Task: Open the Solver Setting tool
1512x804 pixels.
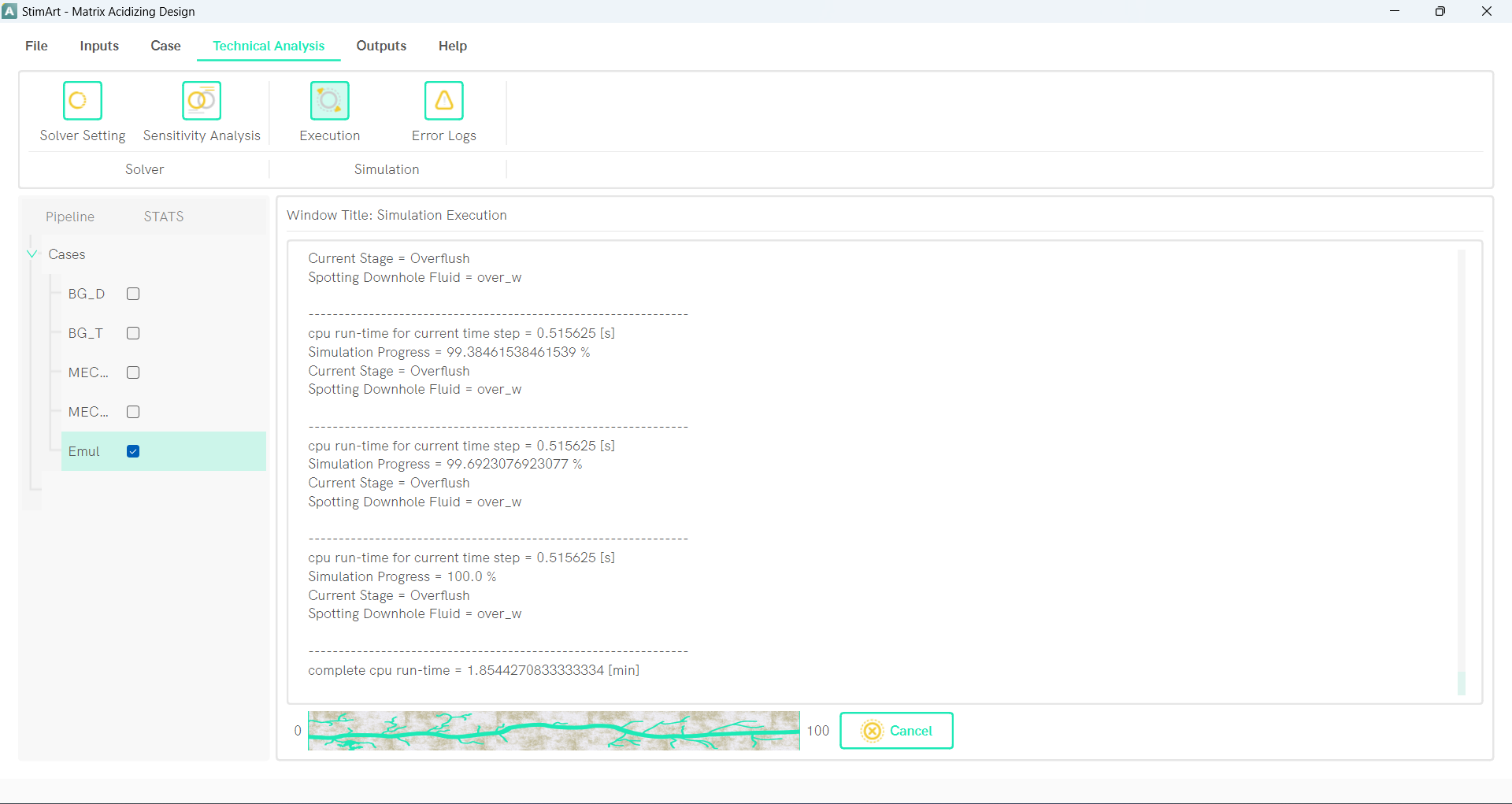Action: (82, 110)
